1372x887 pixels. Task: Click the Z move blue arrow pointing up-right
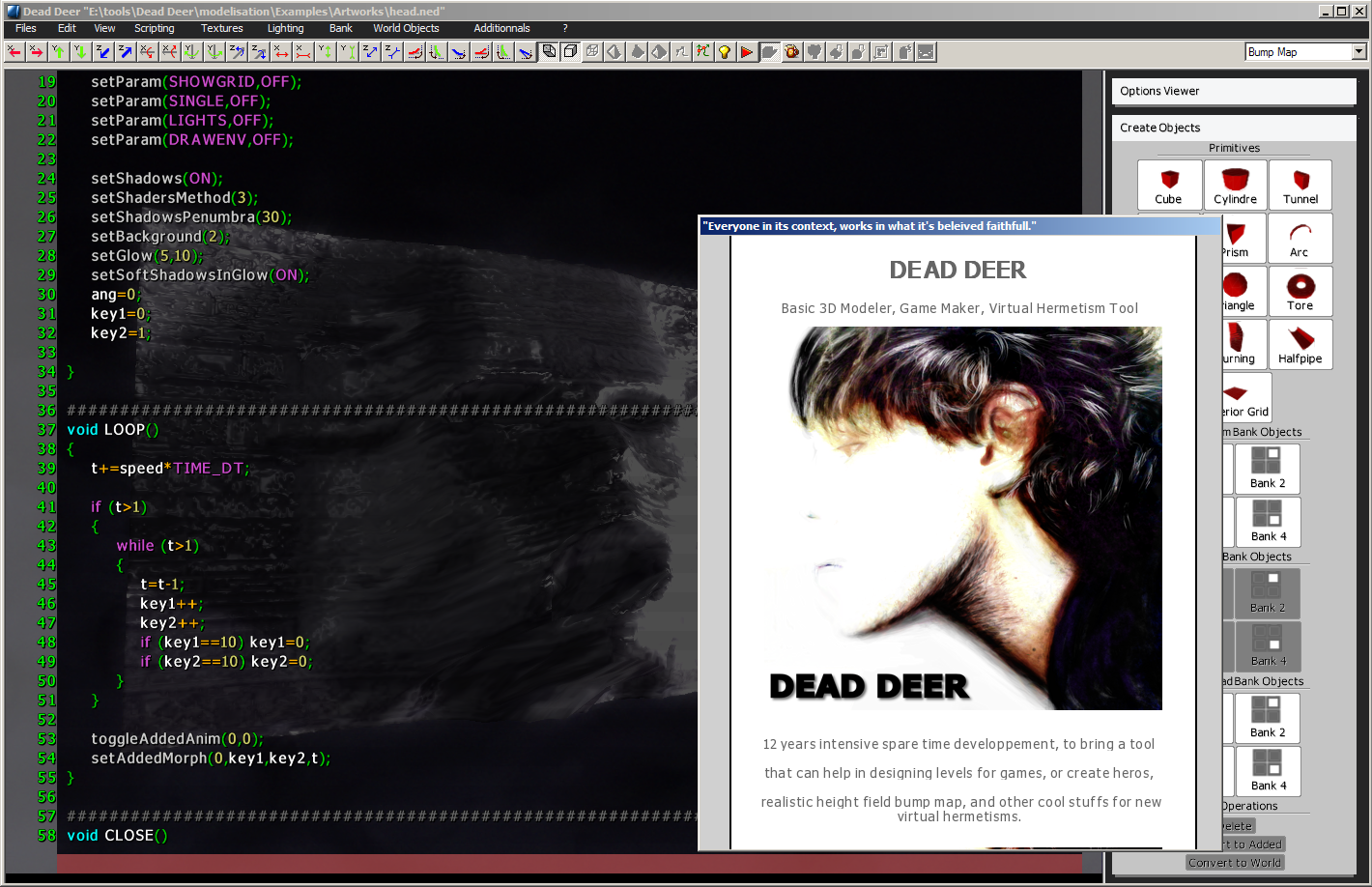coord(125,52)
